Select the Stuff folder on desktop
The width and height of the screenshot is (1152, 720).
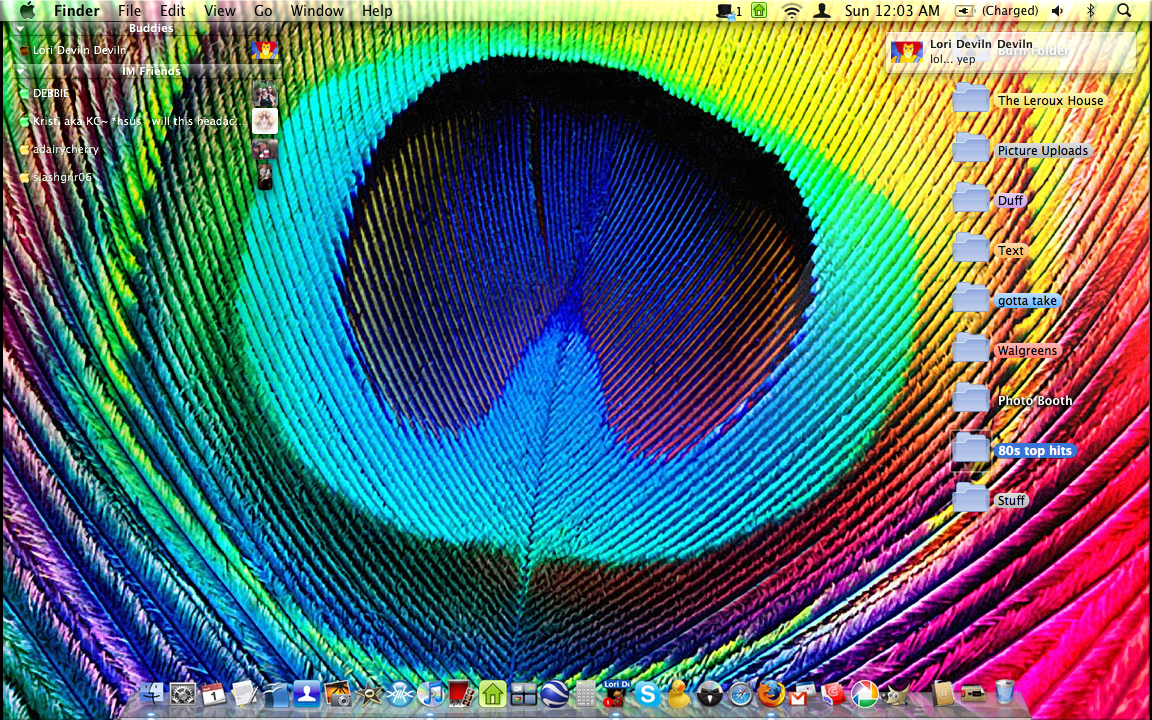(x=990, y=498)
